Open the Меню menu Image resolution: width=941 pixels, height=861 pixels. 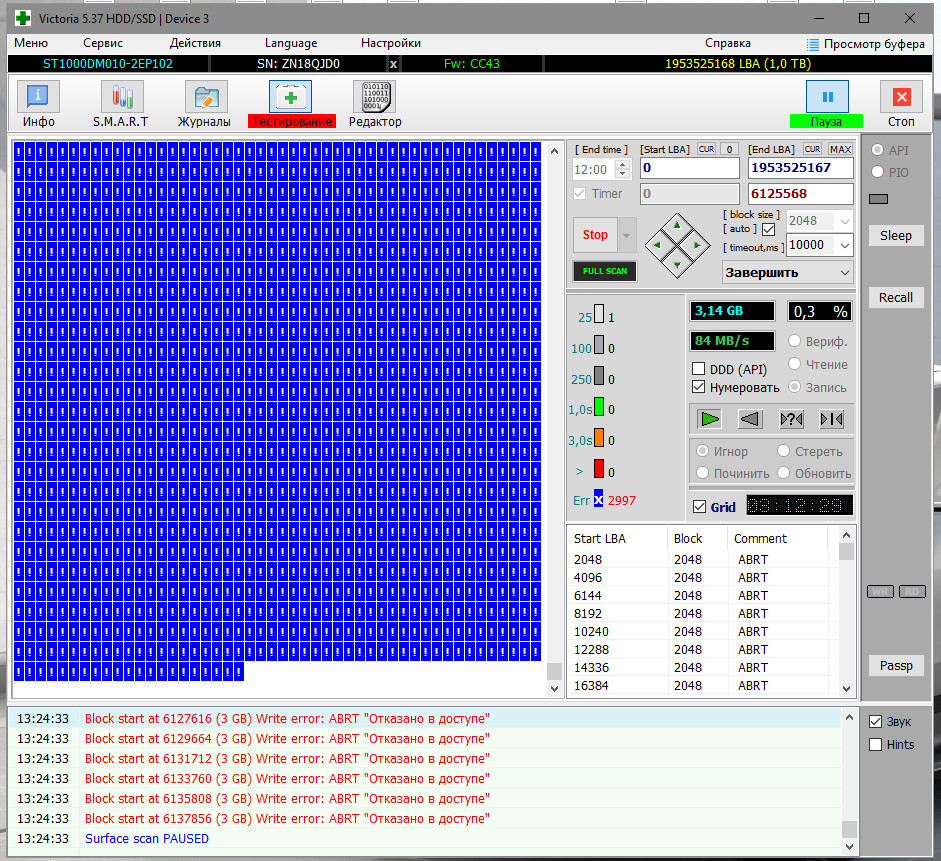31,43
